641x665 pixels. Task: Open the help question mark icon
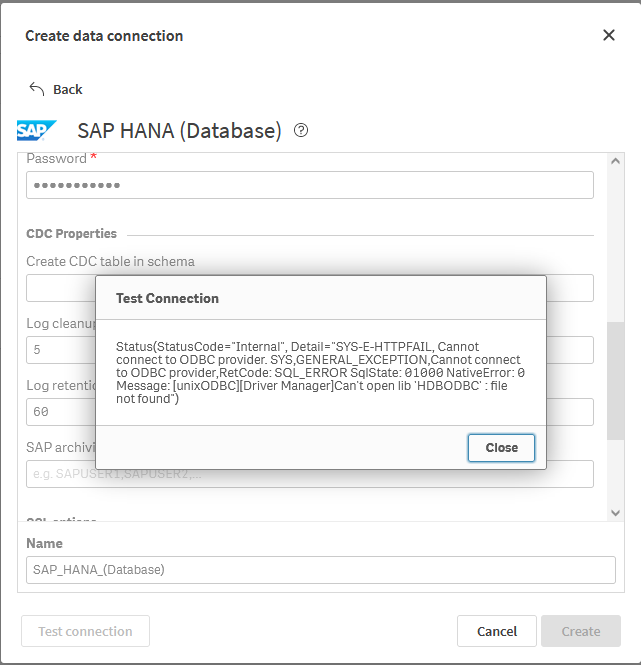coord(301,131)
